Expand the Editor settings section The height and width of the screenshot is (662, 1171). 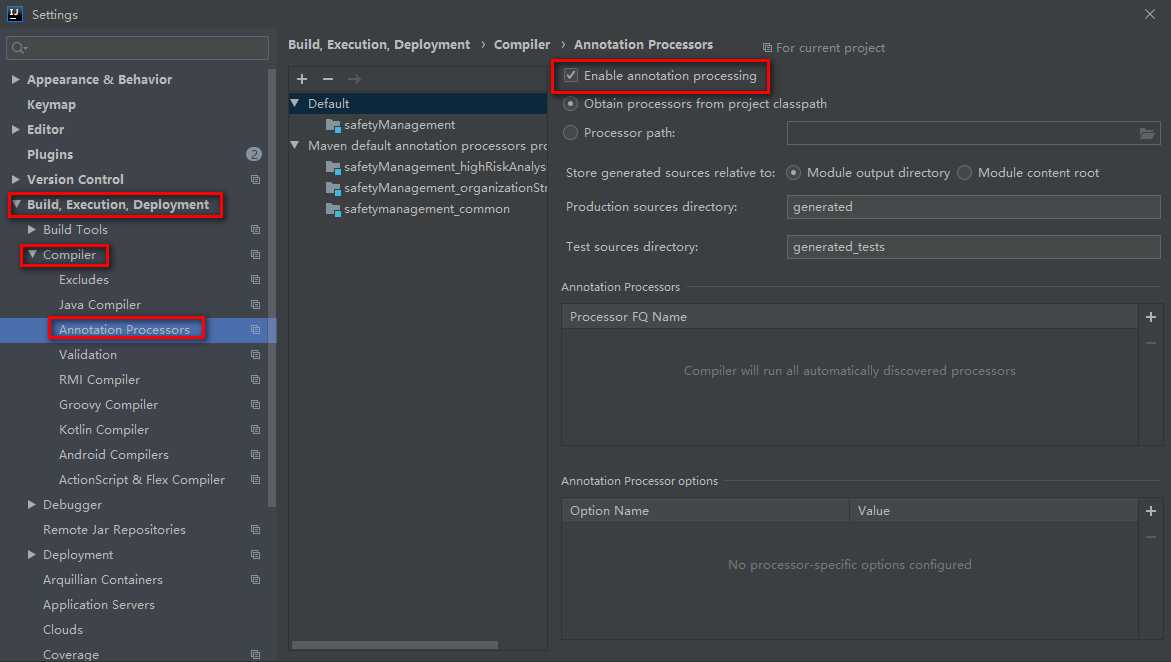(x=16, y=129)
